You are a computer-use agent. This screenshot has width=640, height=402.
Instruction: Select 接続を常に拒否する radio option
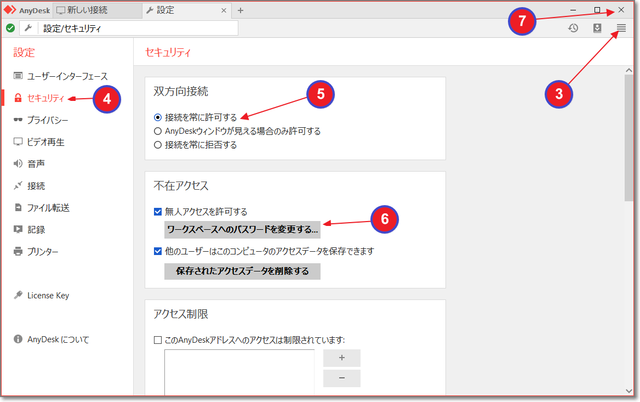click(x=157, y=145)
